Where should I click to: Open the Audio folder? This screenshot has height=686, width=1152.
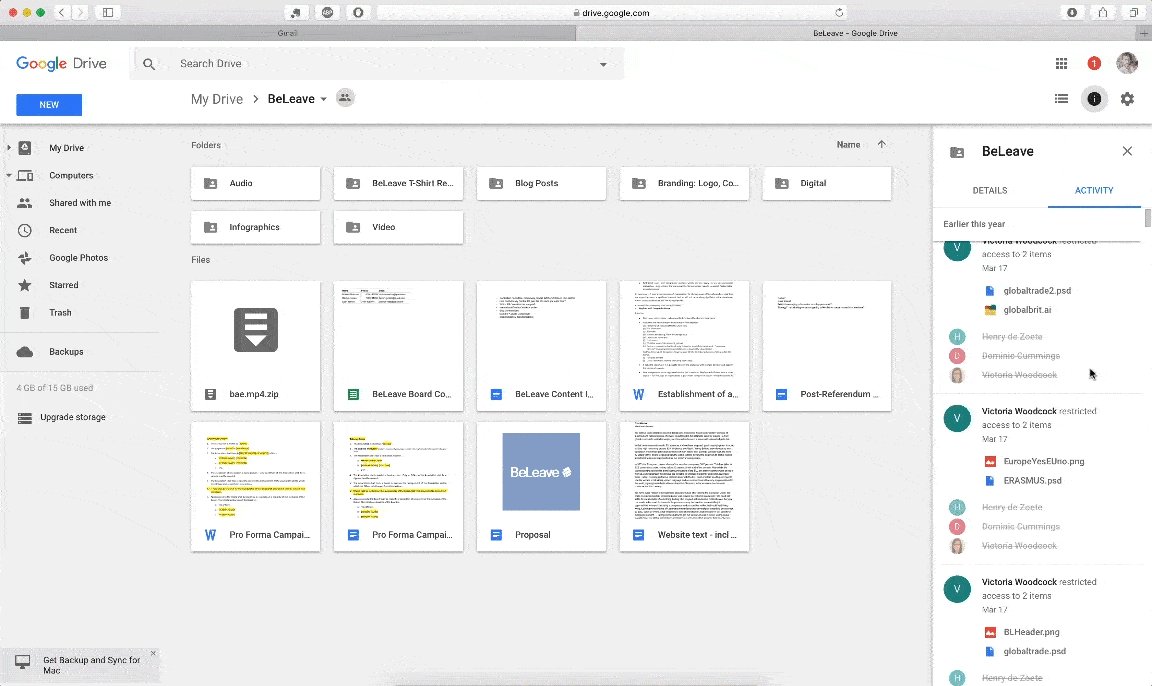click(256, 183)
